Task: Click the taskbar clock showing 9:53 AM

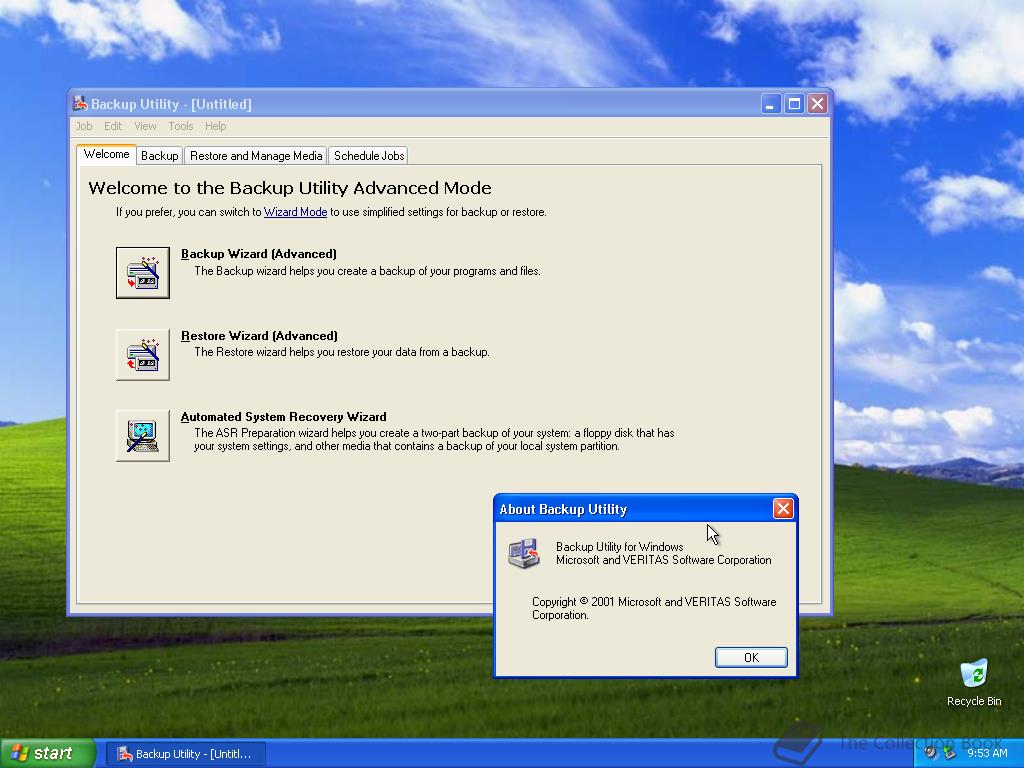Action: [987, 753]
